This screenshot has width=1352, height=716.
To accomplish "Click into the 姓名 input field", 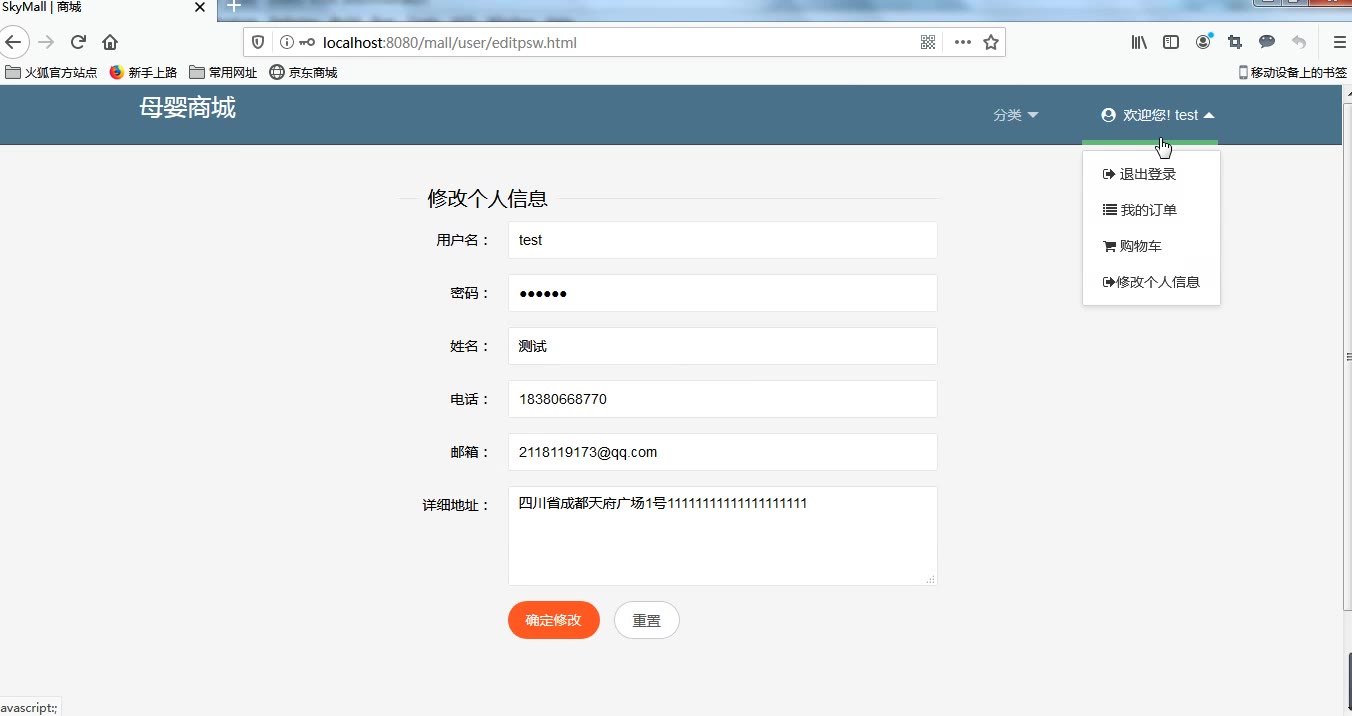I will coord(723,346).
